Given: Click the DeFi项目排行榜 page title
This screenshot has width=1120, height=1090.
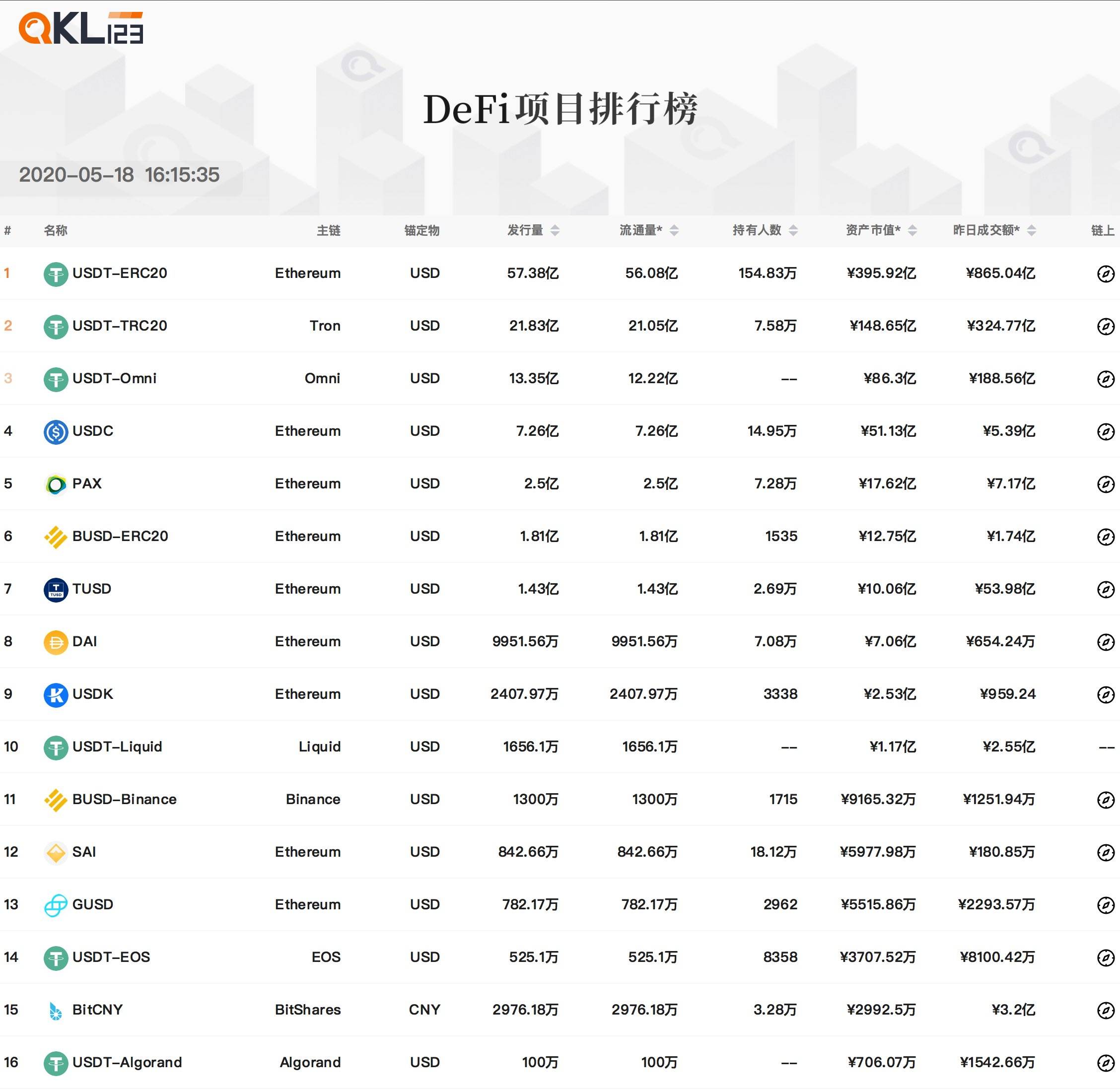Looking at the screenshot, I should [560, 109].
